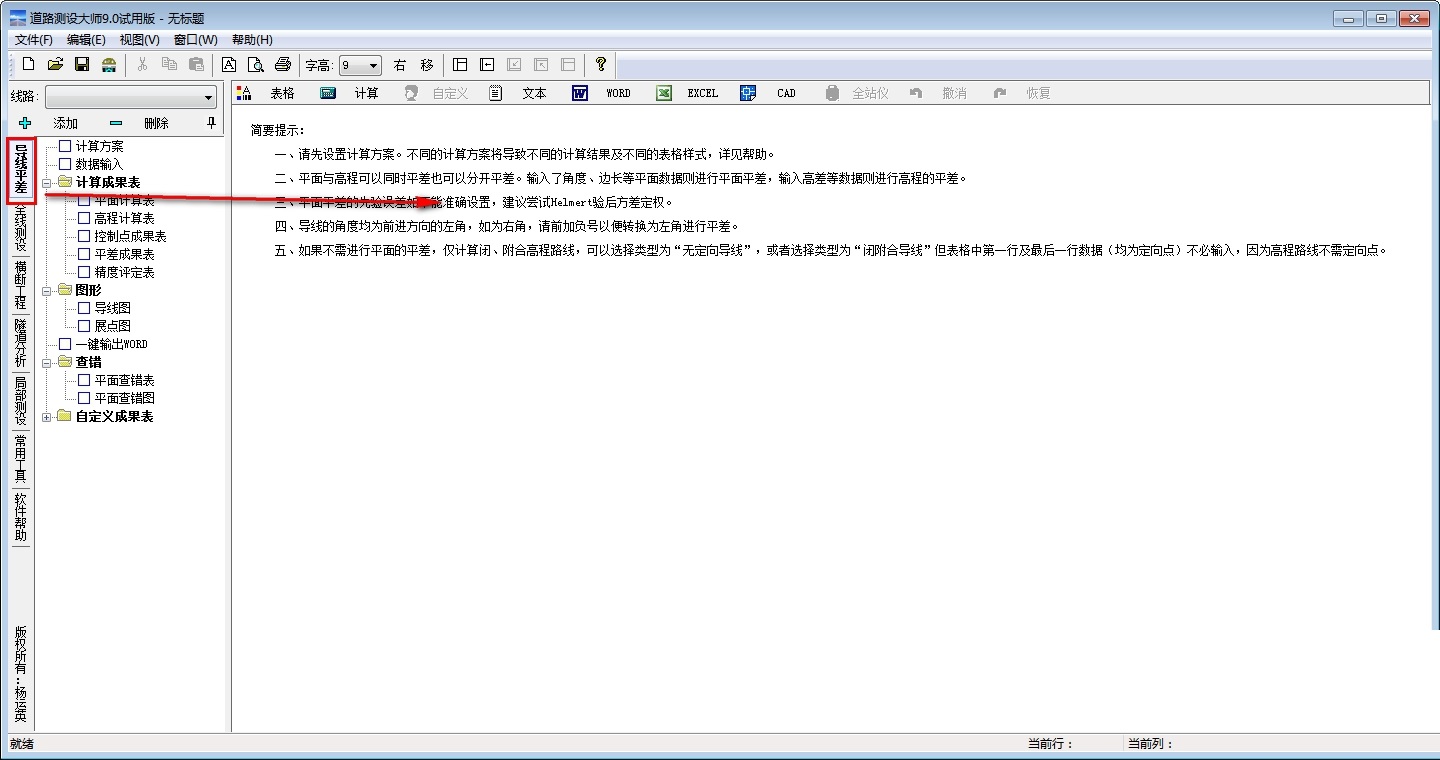This screenshot has width=1440, height=760.
Task: Click the 自定义 custom button
Action: click(437, 93)
